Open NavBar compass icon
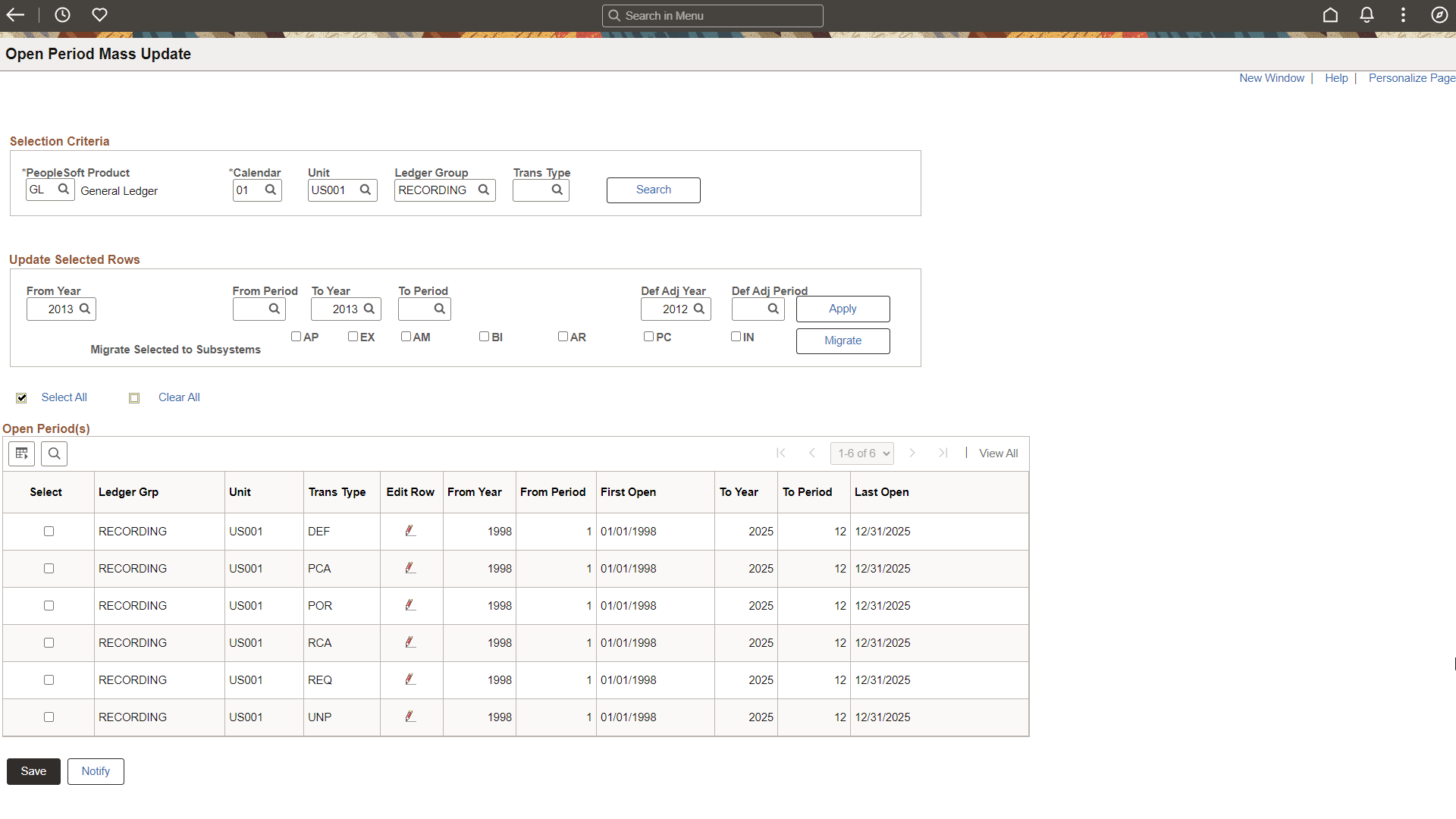Image resolution: width=1456 pixels, height=819 pixels. tap(1439, 15)
